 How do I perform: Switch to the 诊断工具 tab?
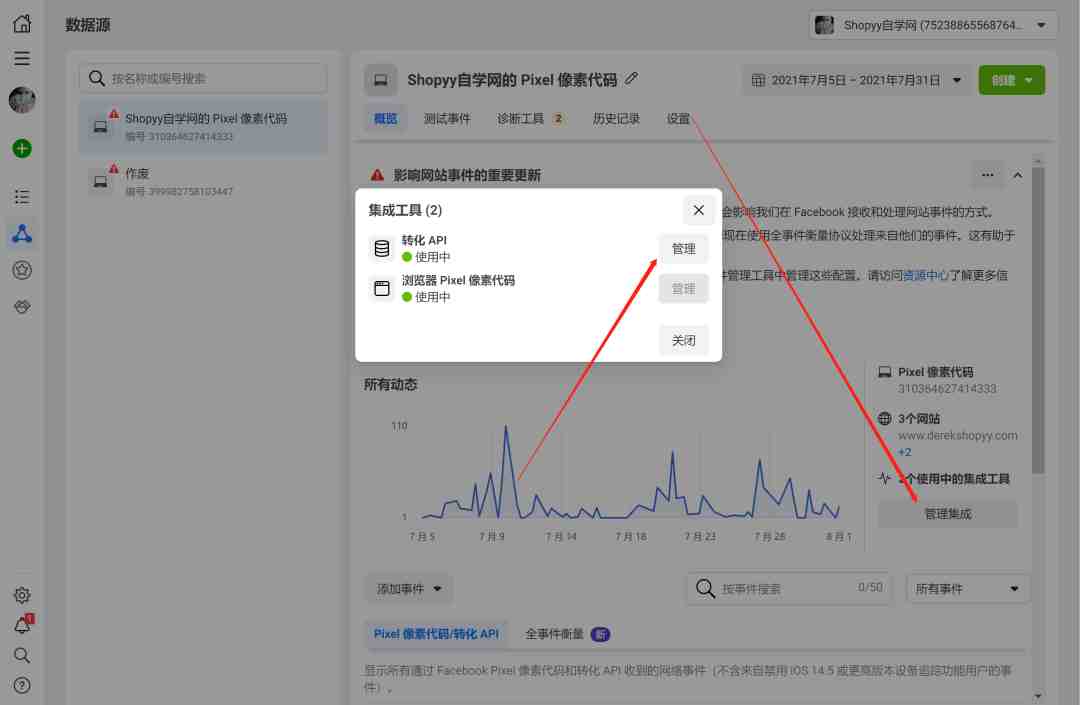pos(530,118)
